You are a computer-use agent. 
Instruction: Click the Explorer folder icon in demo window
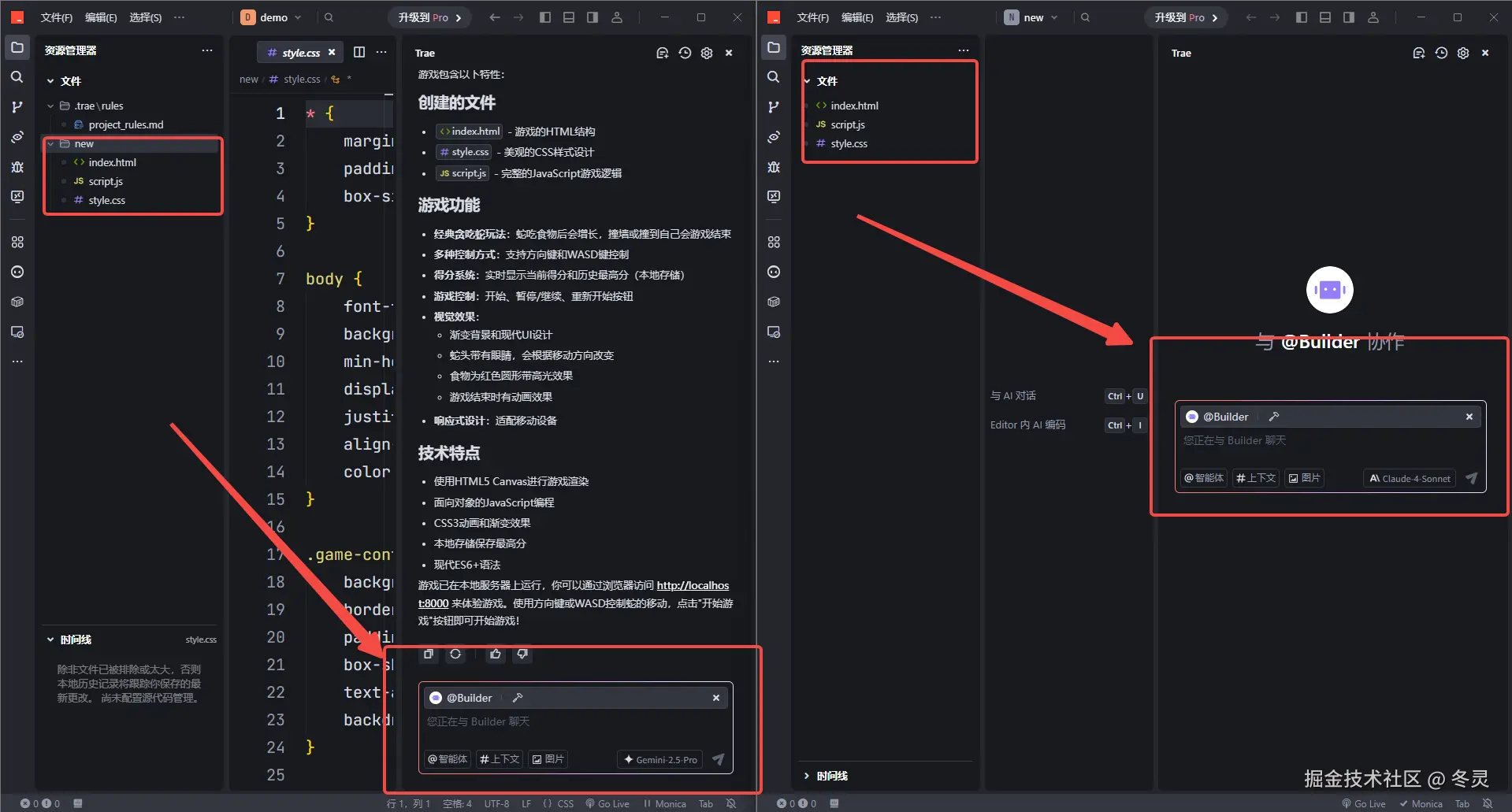(17, 47)
